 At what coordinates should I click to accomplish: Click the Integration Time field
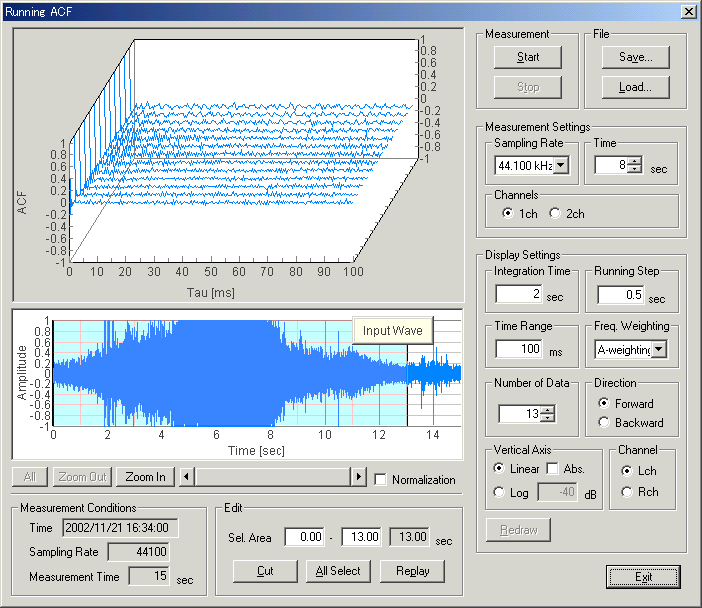(519, 294)
